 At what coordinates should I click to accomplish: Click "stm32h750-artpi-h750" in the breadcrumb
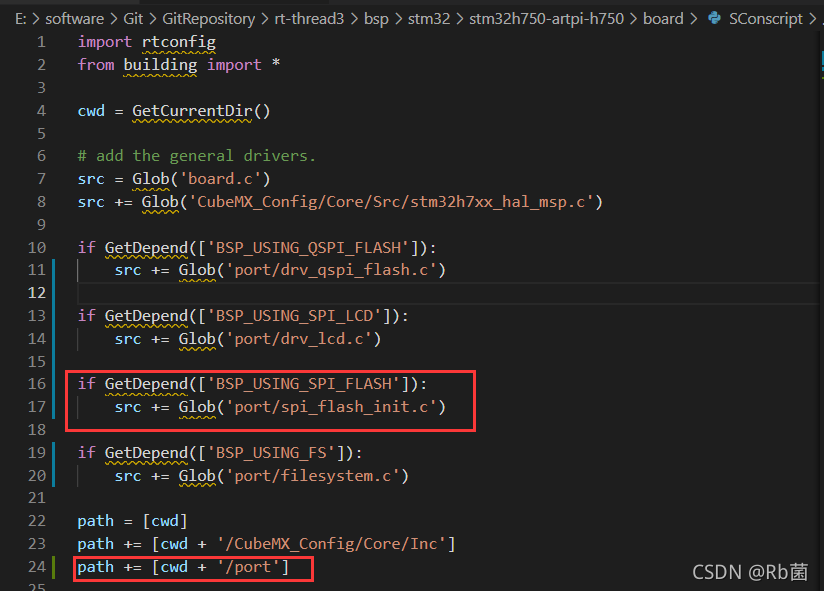click(x=546, y=18)
